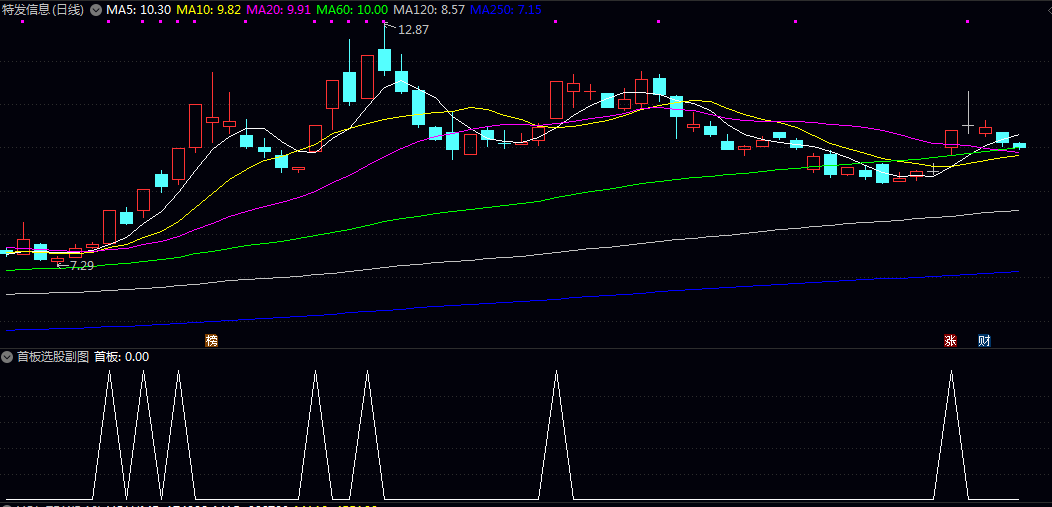Click the green MA60 indicator label
The image size is (1052, 507).
pyautogui.click(x=352, y=9)
